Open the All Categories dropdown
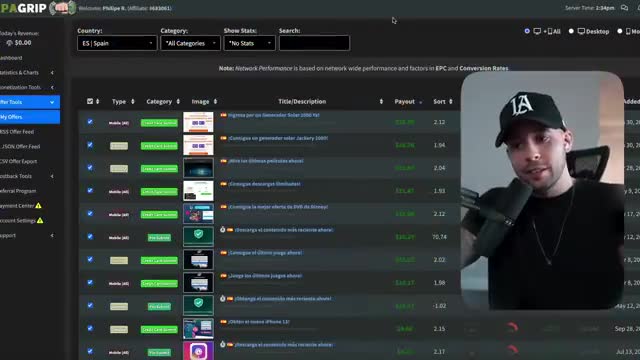 (190, 43)
